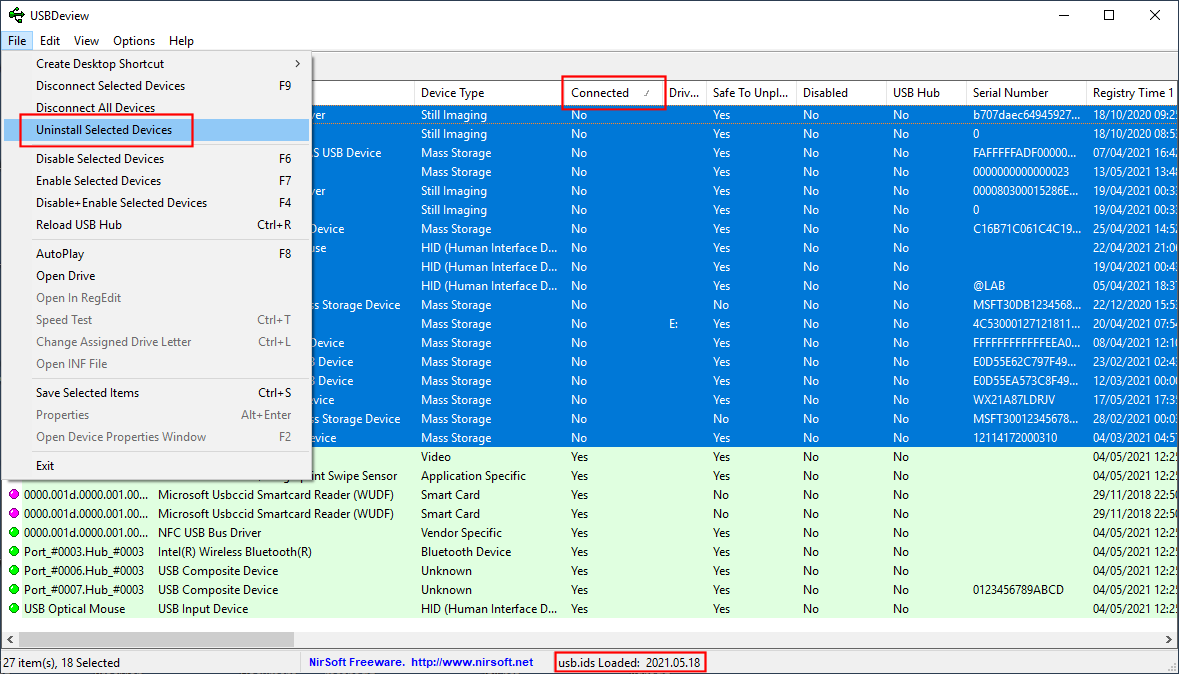Click the Serial Number column header
Screen dimensions: 1179x674
click(1010, 93)
